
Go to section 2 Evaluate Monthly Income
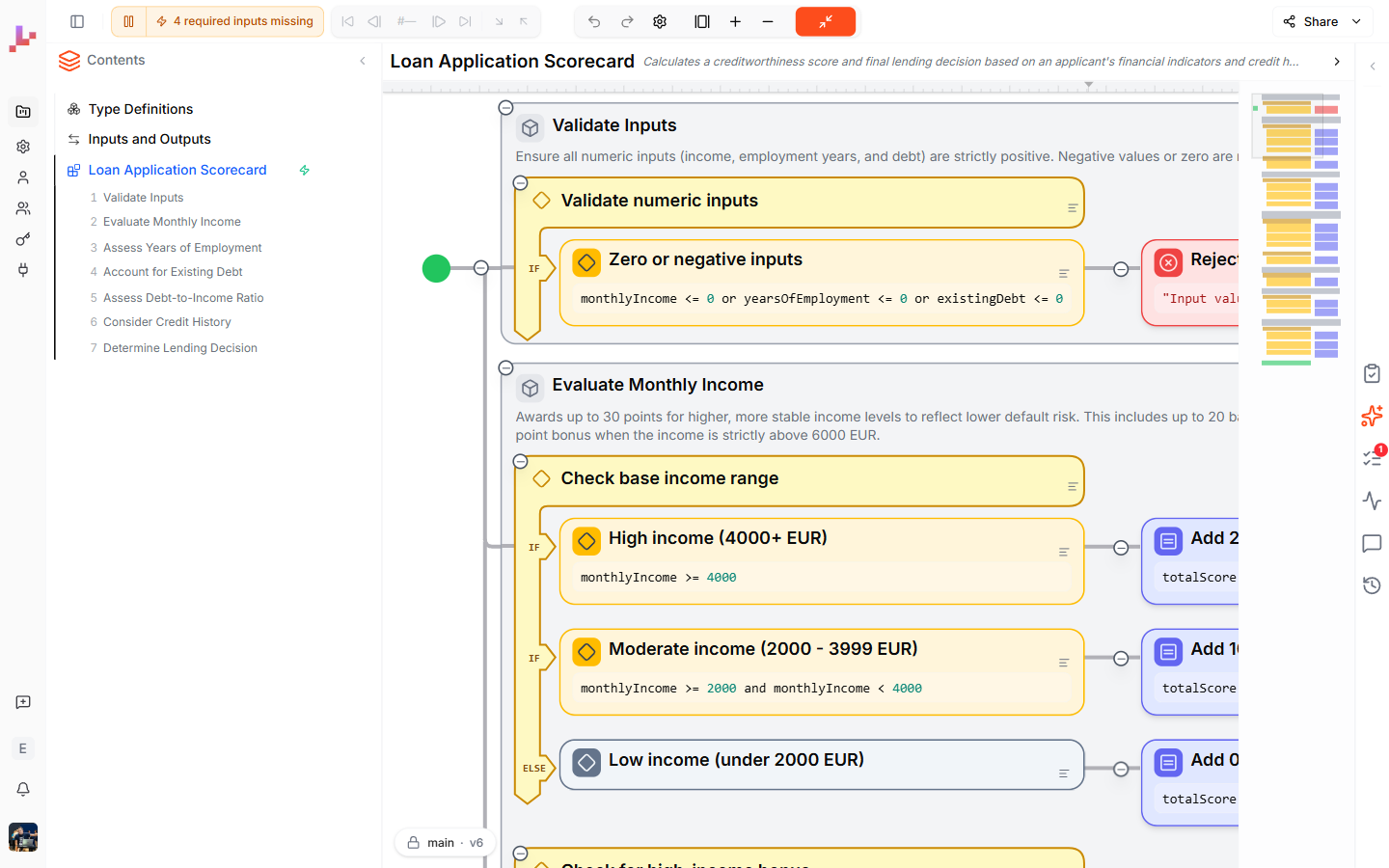(172, 222)
